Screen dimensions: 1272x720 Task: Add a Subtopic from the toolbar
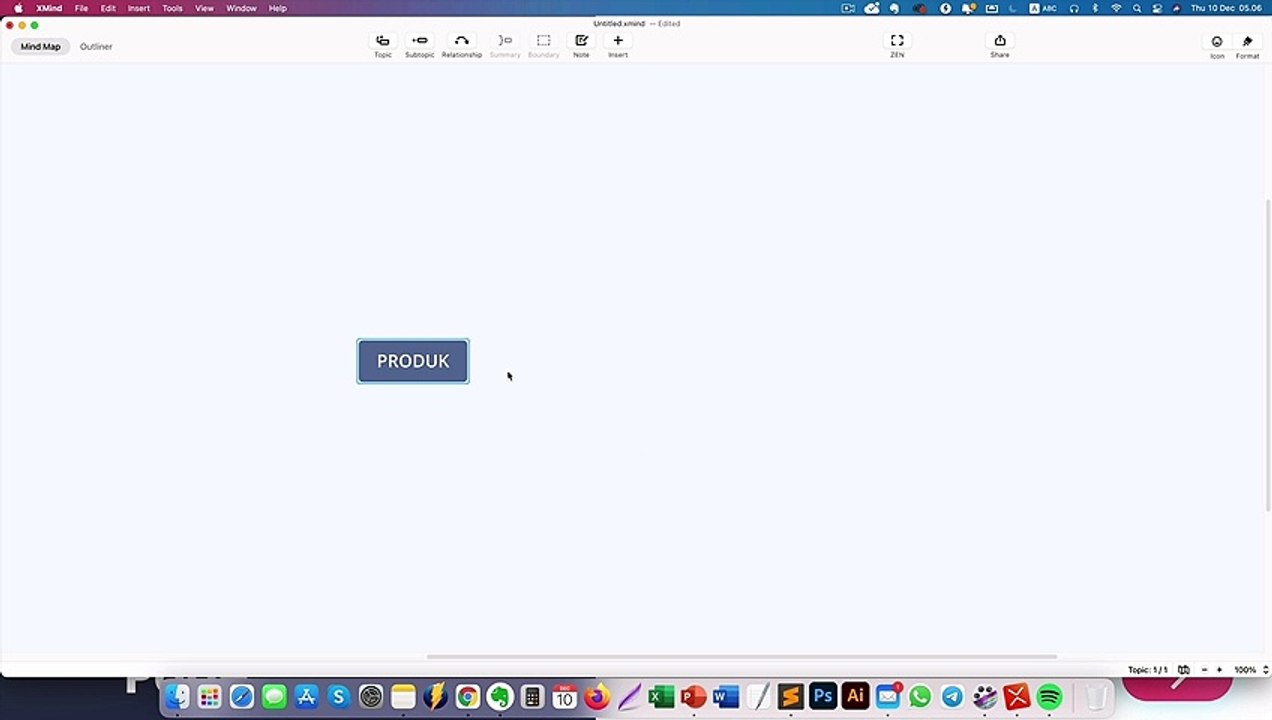(420, 45)
